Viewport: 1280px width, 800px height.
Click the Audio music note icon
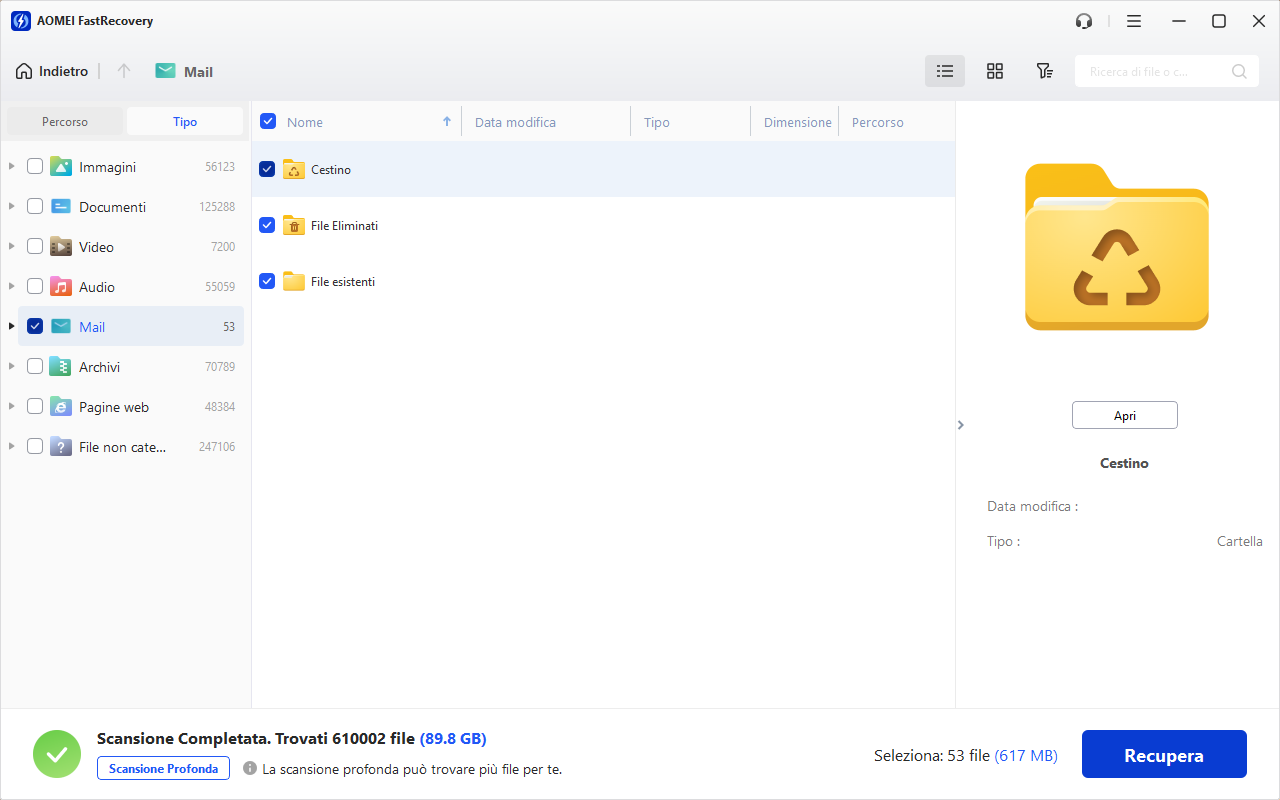coord(61,286)
